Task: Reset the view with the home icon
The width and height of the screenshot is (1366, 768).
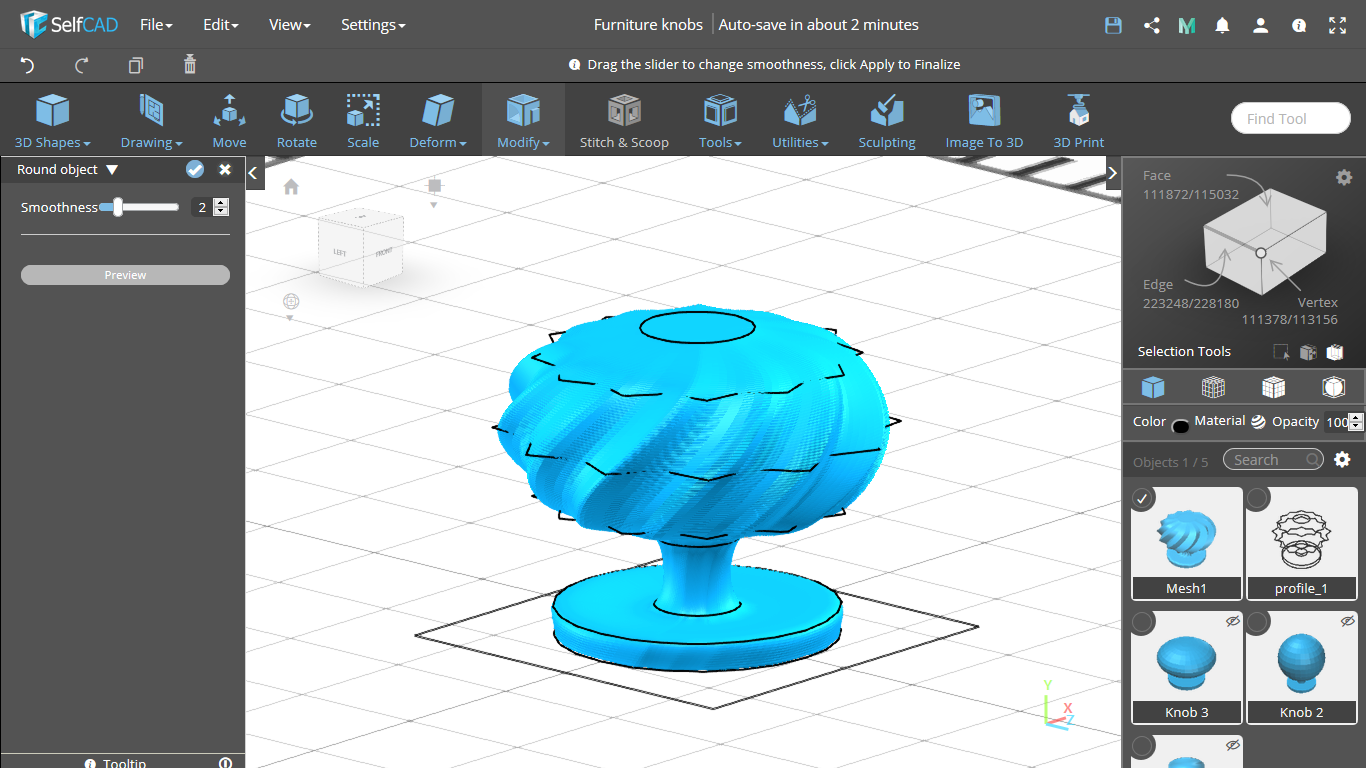Action: tap(291, 187)
